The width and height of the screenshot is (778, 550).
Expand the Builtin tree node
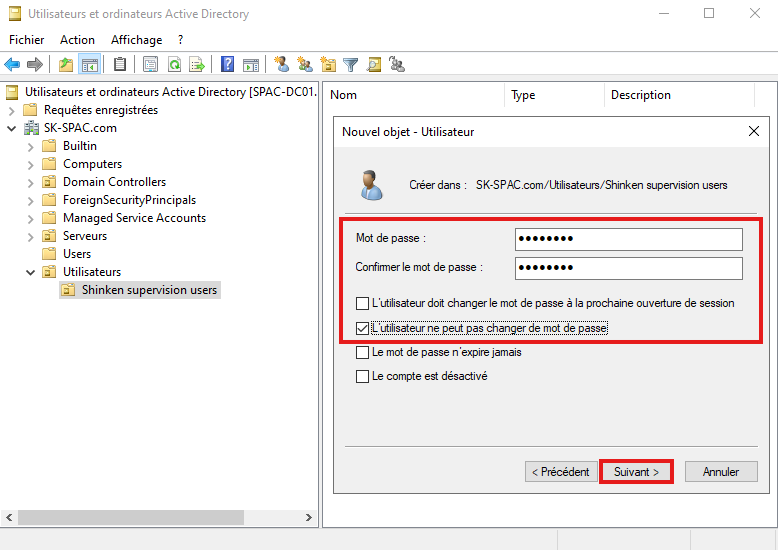30,146
